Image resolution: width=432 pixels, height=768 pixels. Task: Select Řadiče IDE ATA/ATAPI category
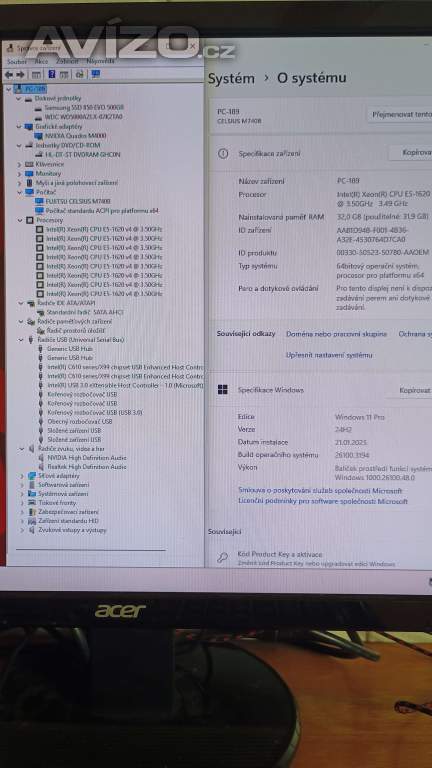click(x=66, y=303)
